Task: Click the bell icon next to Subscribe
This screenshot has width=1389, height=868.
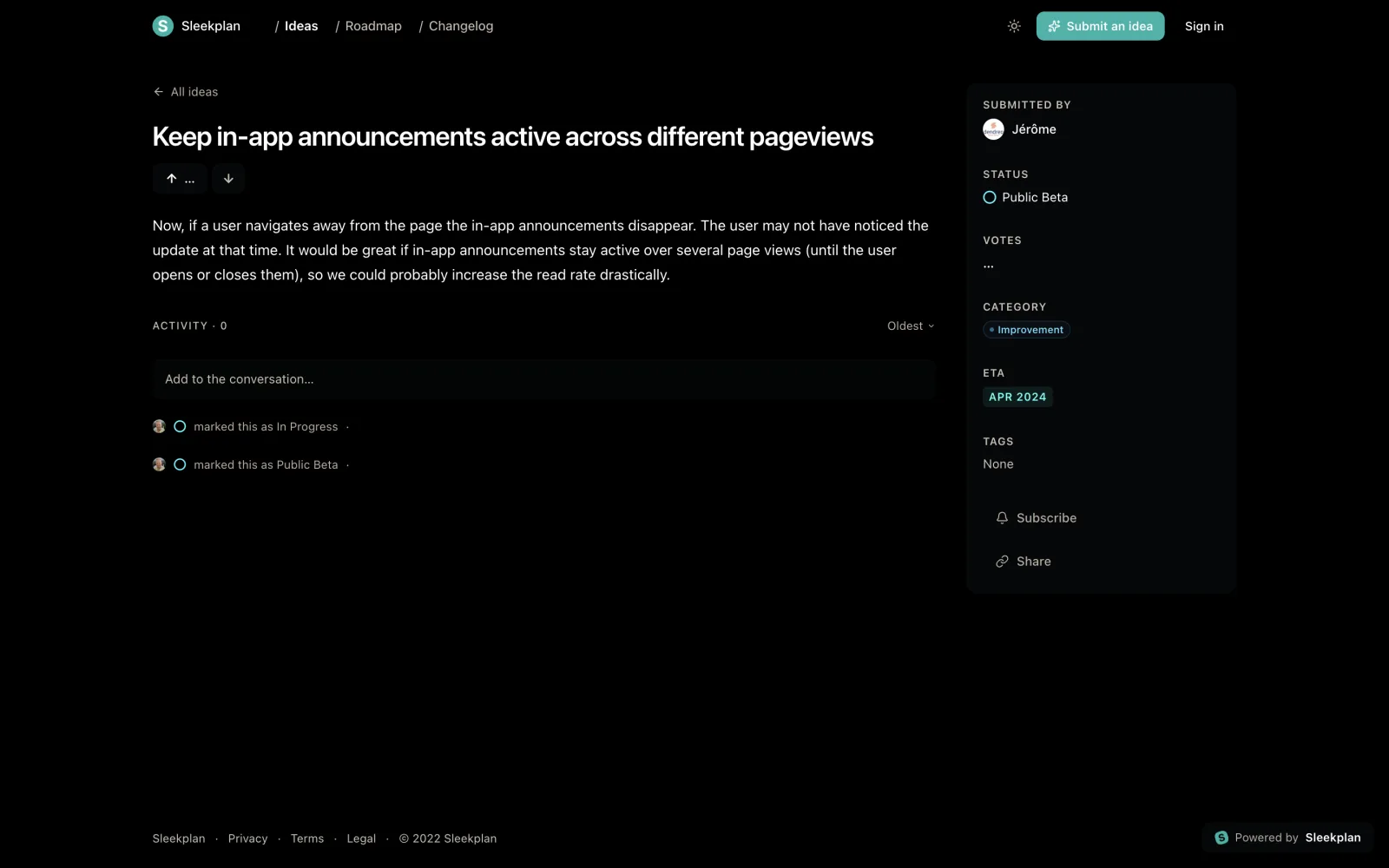Action: (x=1002, y=518)
